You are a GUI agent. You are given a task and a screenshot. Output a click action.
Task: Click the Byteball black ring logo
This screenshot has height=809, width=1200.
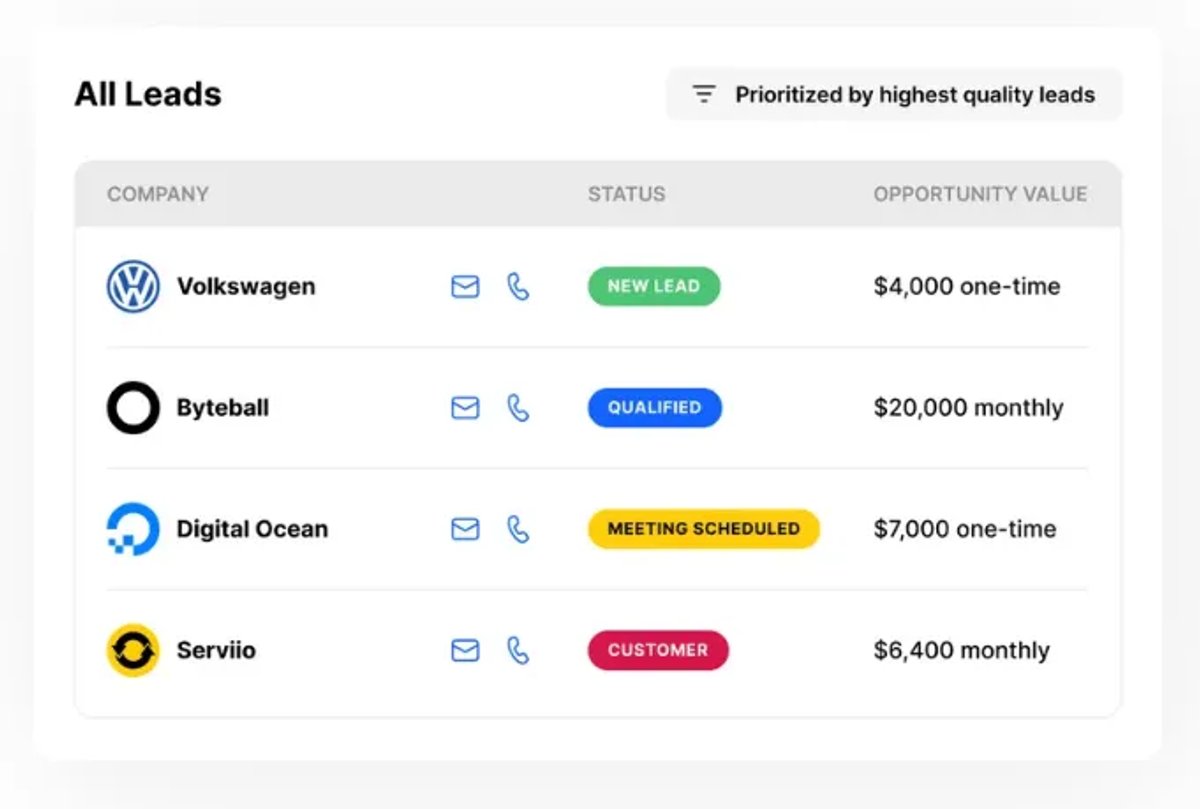133,408
